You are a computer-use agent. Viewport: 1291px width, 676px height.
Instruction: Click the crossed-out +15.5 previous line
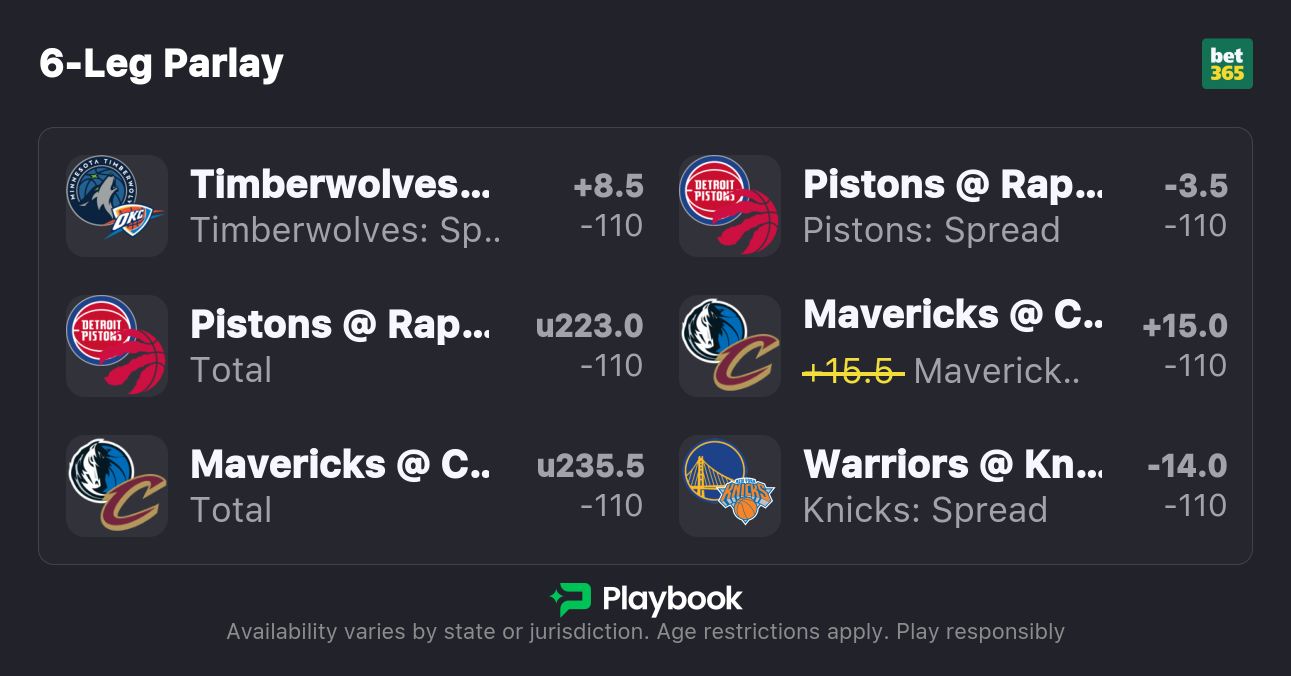(x=853, y=371)
